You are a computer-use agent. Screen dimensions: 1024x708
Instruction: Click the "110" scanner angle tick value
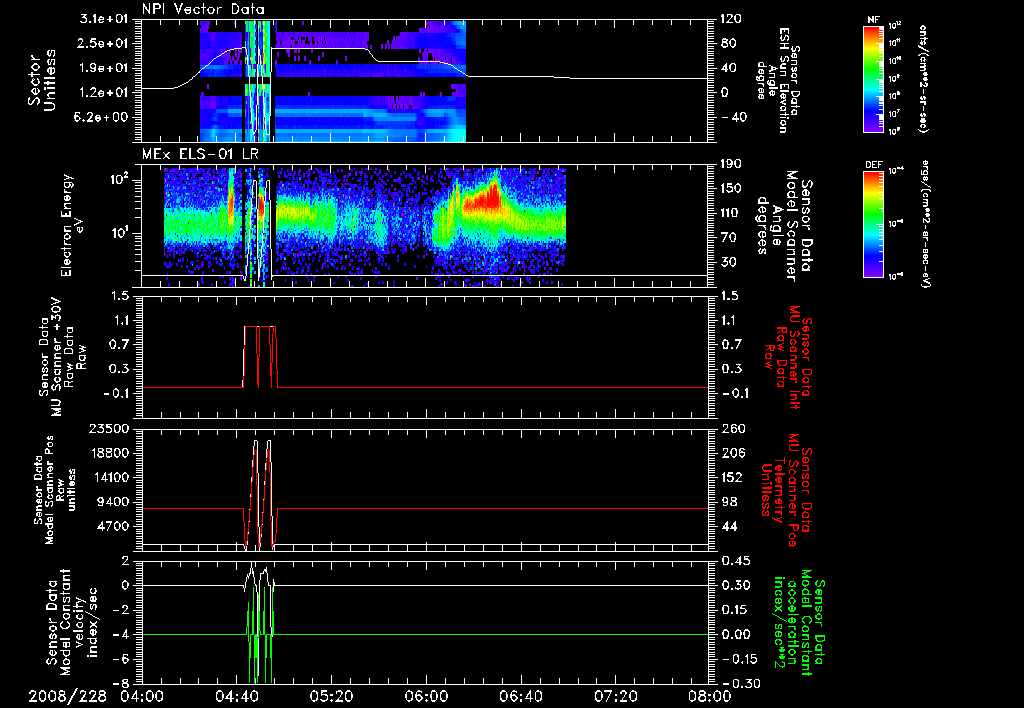click(731, 213)
